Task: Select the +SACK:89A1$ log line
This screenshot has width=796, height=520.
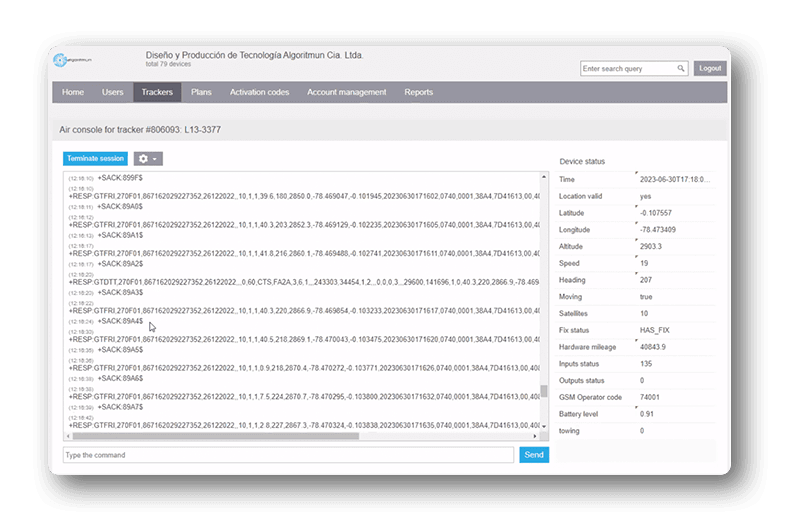Action: tap(120, 235)
